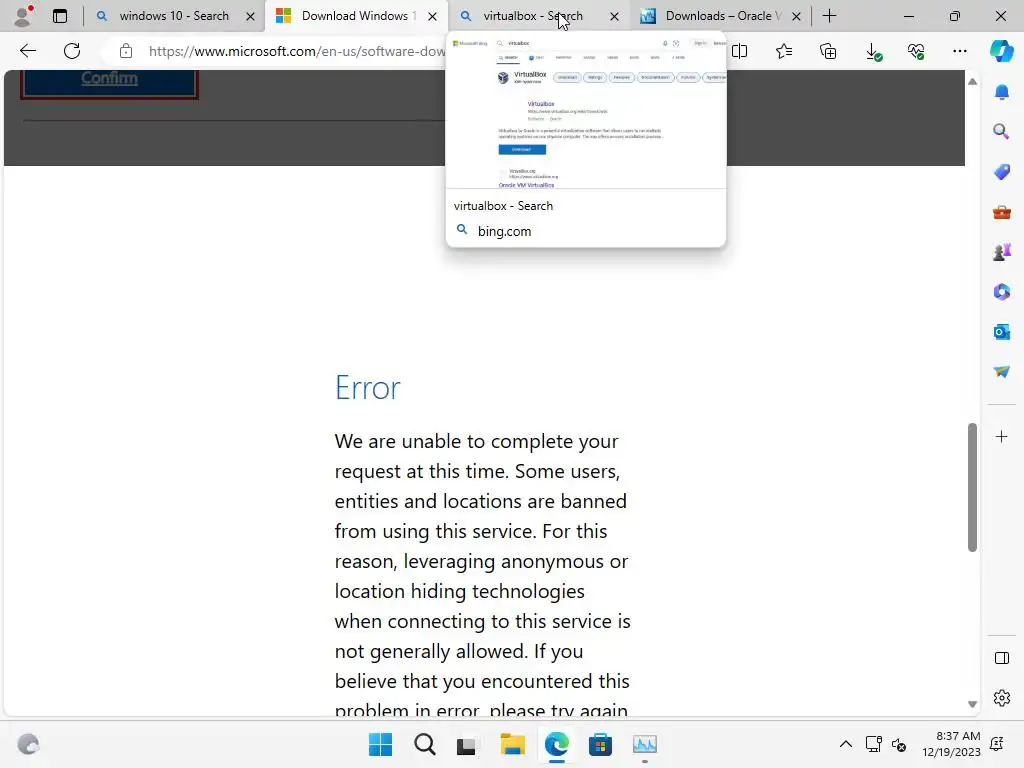1024x768 pixels.
Task: Close the windows 10 - Search tab
Action: click(250, 16)
